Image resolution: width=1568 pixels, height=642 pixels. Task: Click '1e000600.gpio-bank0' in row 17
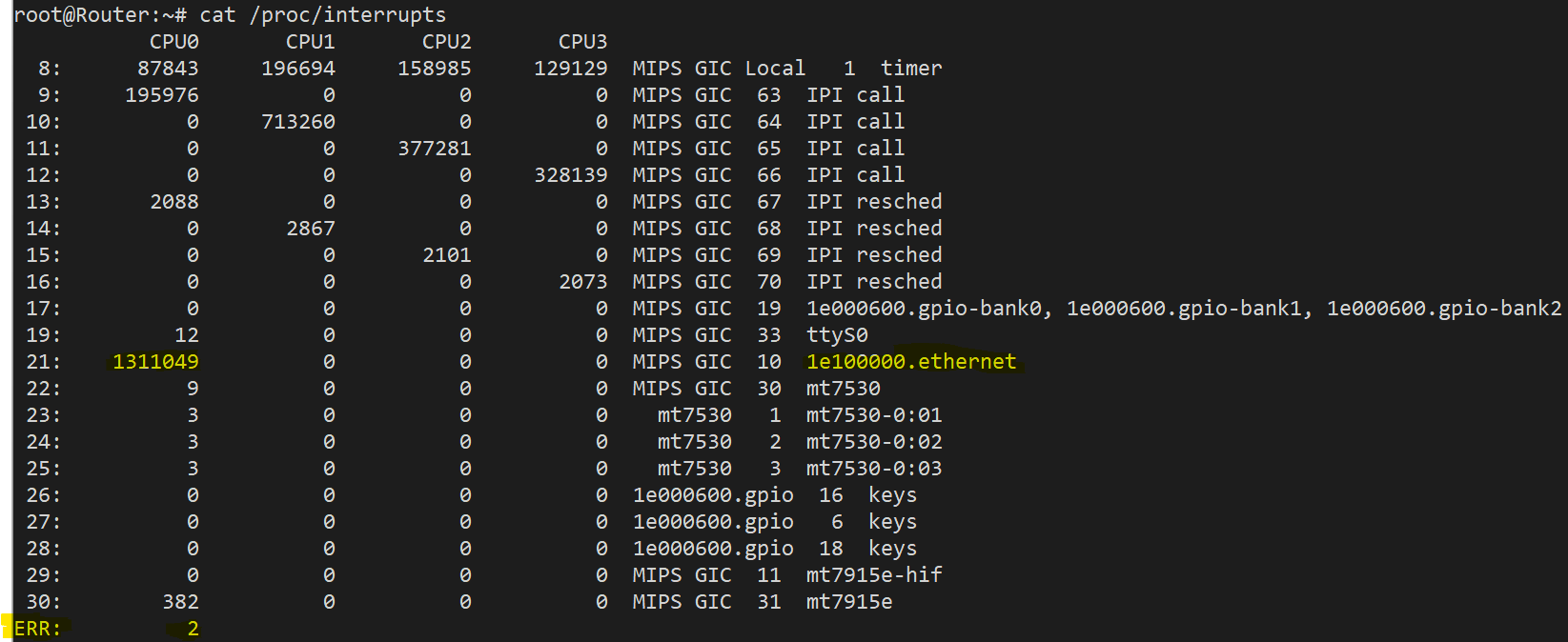[924, 309]
